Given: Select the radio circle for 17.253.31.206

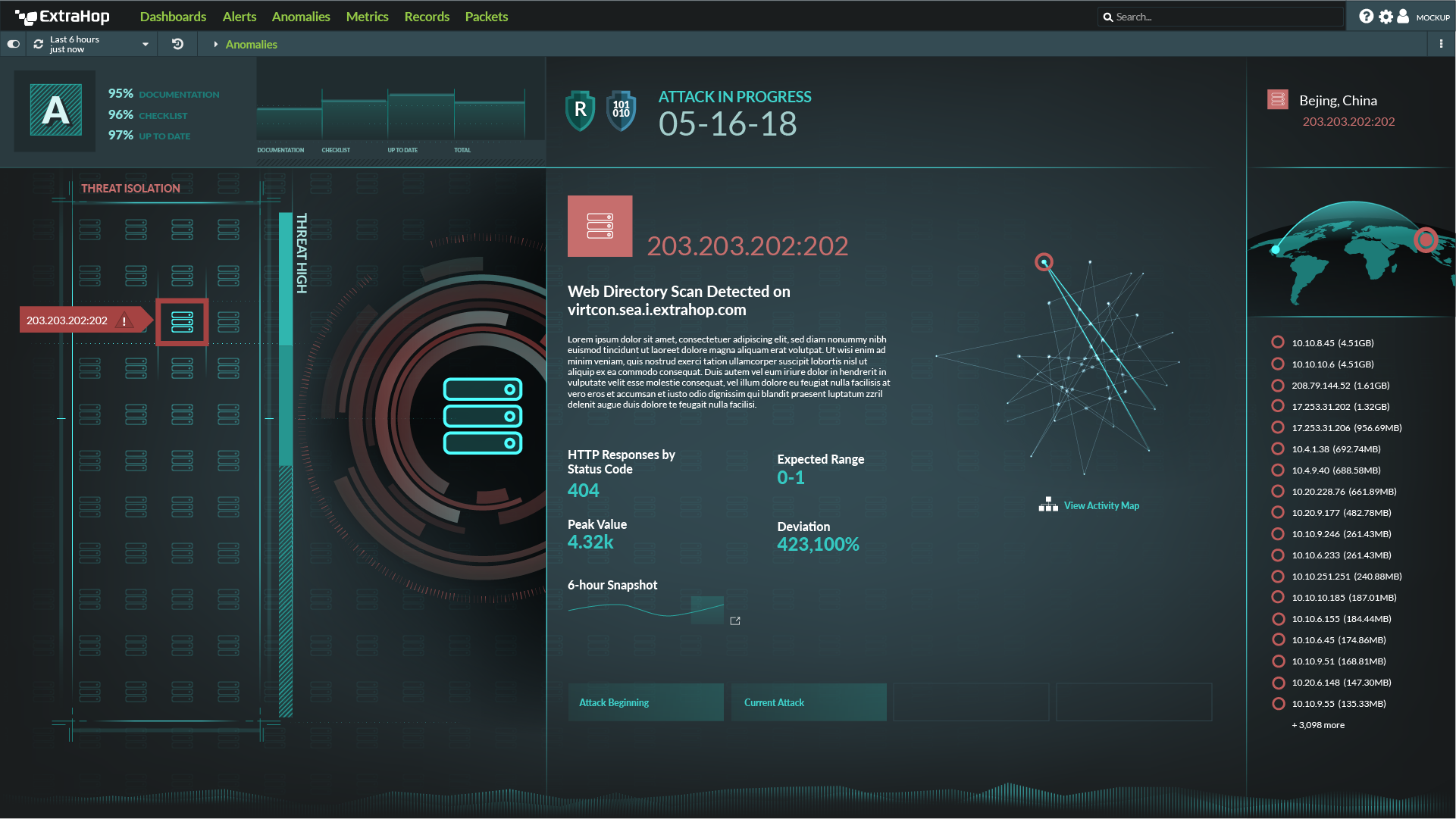Looking at the screenshot, I should coord(1278,427).
